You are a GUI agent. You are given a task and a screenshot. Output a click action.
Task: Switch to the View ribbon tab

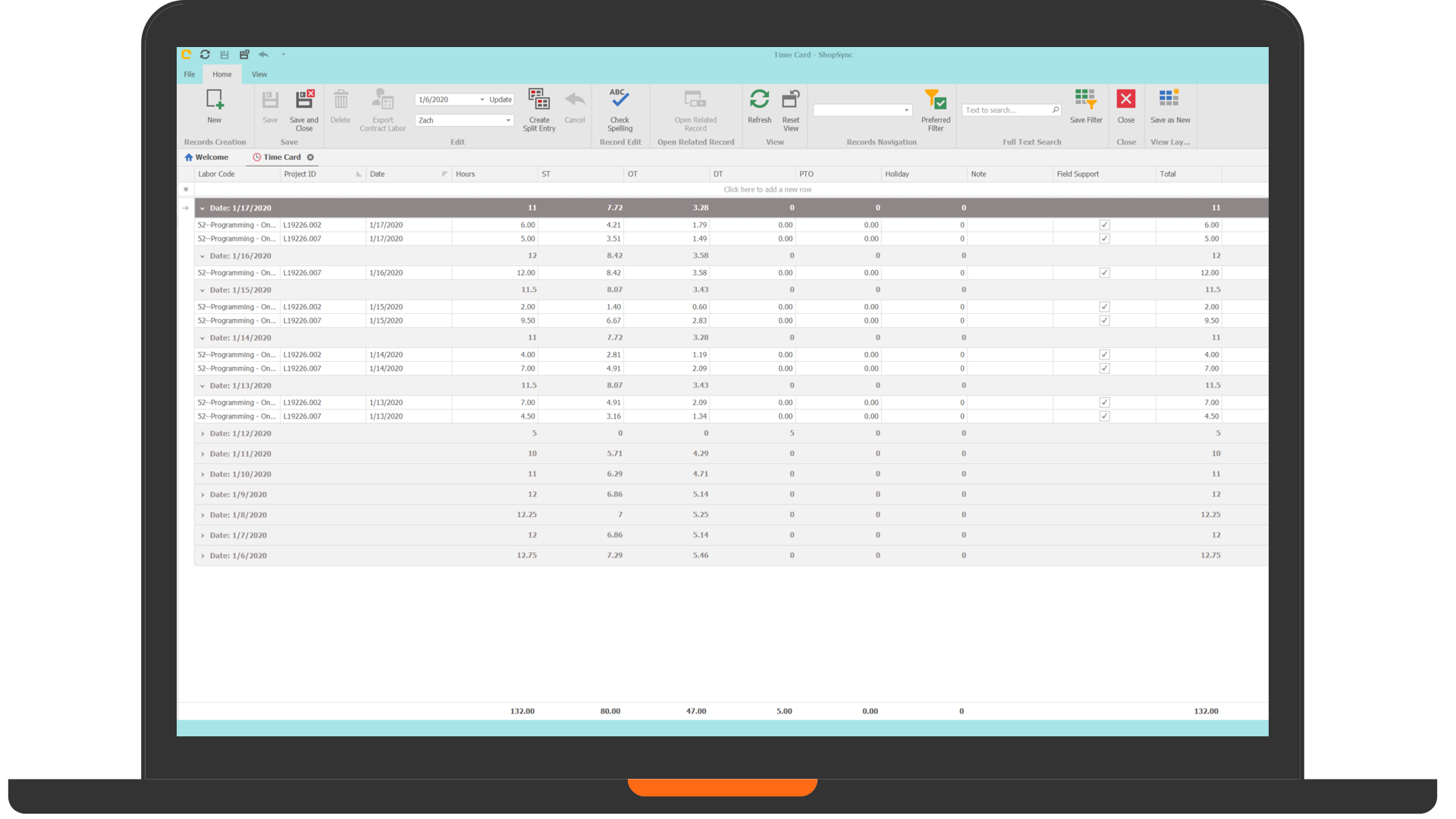pyautogui.click(x=259, y=74)
